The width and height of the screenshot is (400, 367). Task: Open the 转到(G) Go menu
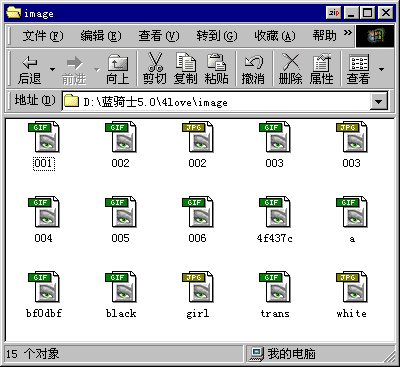click(x=217, y=36)
